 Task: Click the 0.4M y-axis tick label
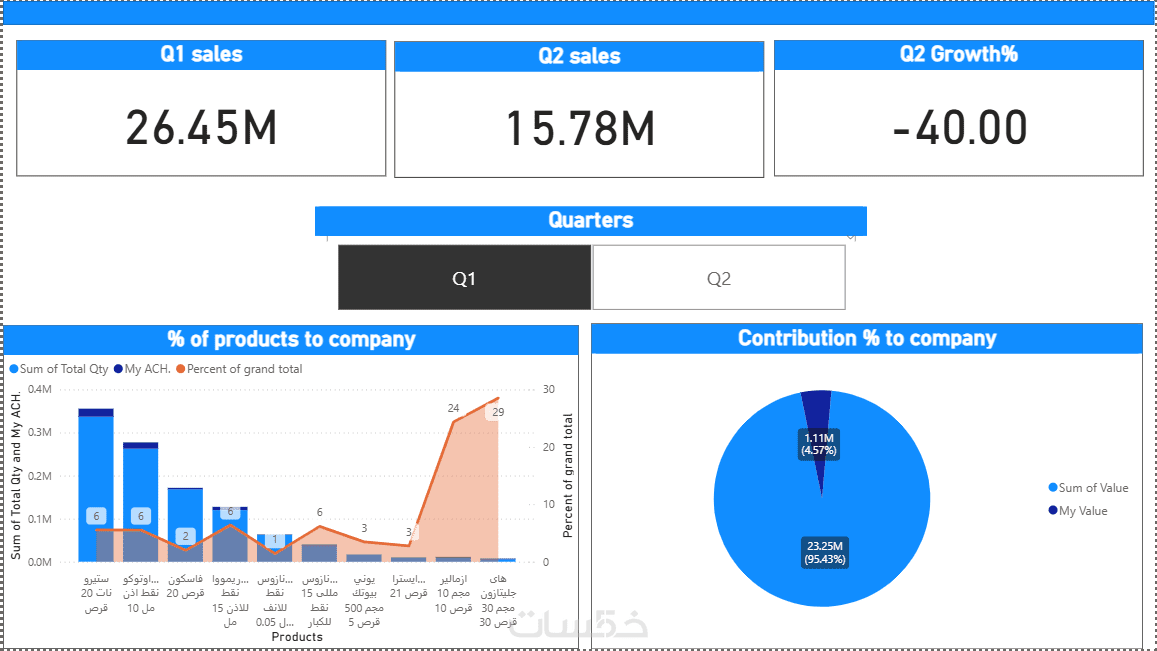coord(40,389)
